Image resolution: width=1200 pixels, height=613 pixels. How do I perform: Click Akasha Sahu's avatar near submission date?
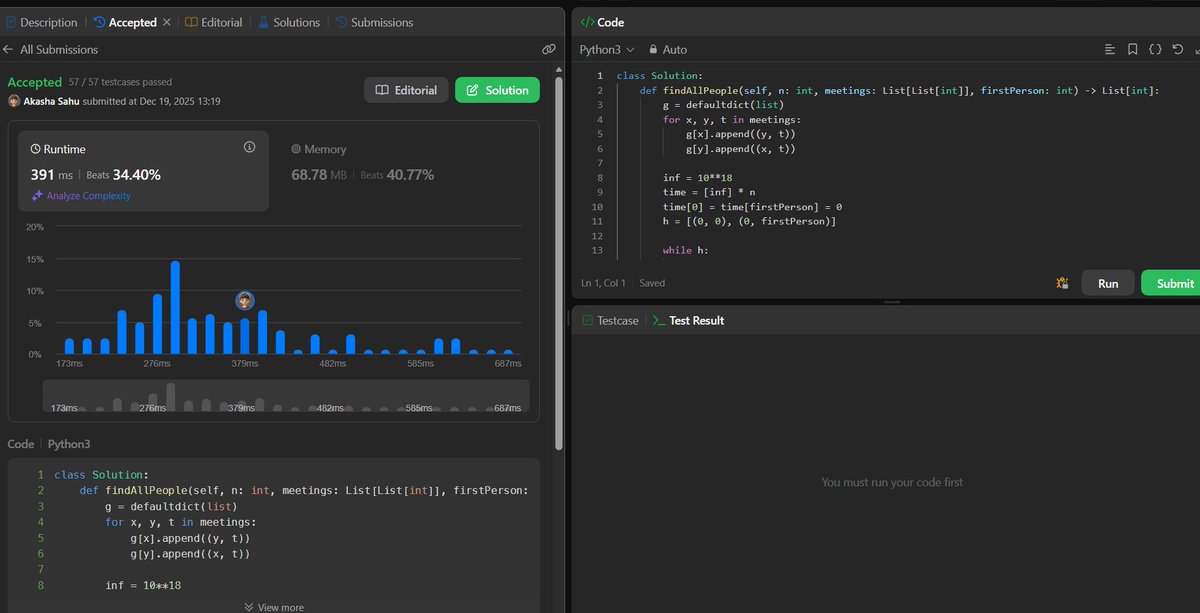click(14, 102)
